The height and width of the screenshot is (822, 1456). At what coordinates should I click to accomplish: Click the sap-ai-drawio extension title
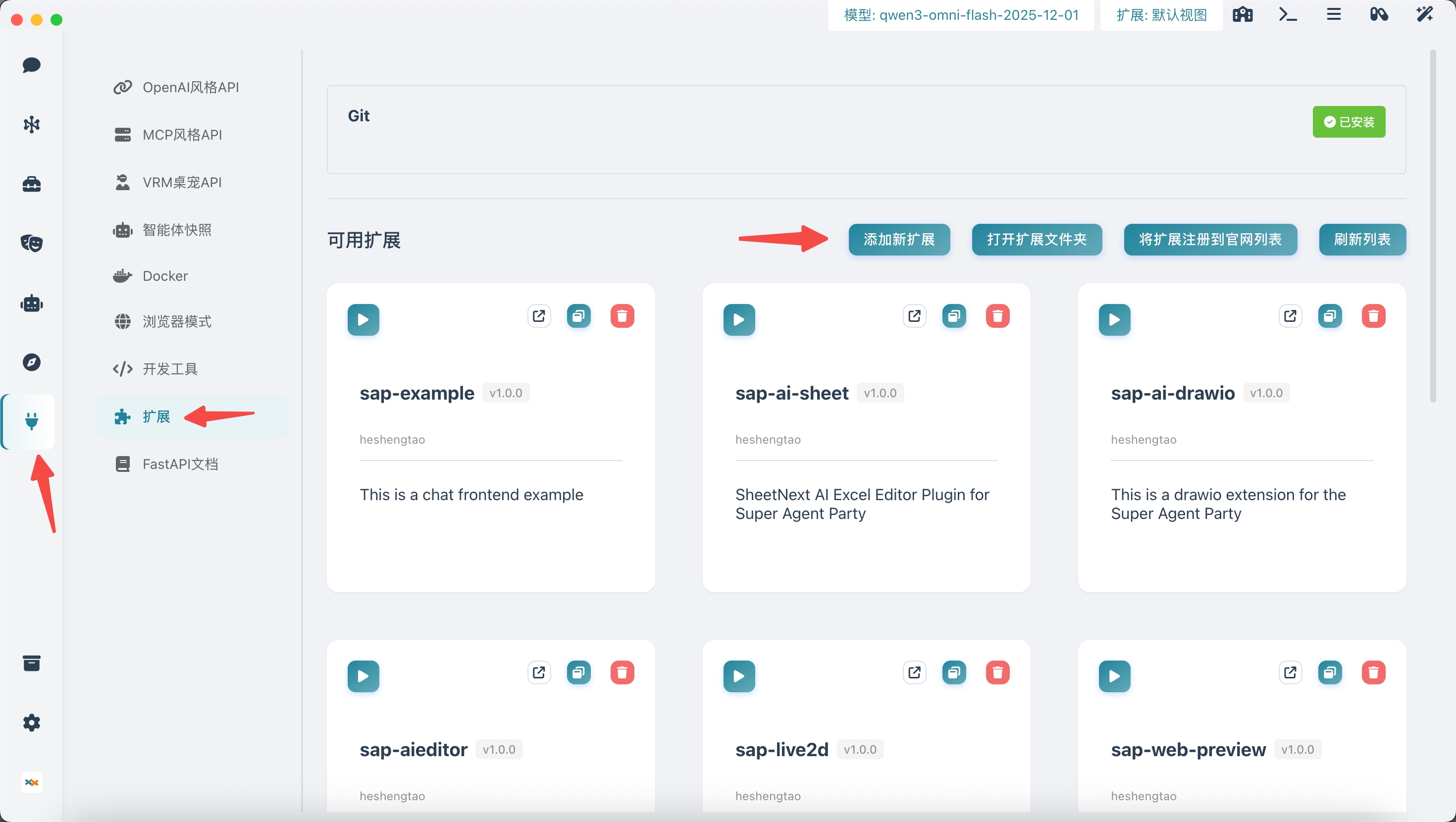click(x=1173, y=393)
